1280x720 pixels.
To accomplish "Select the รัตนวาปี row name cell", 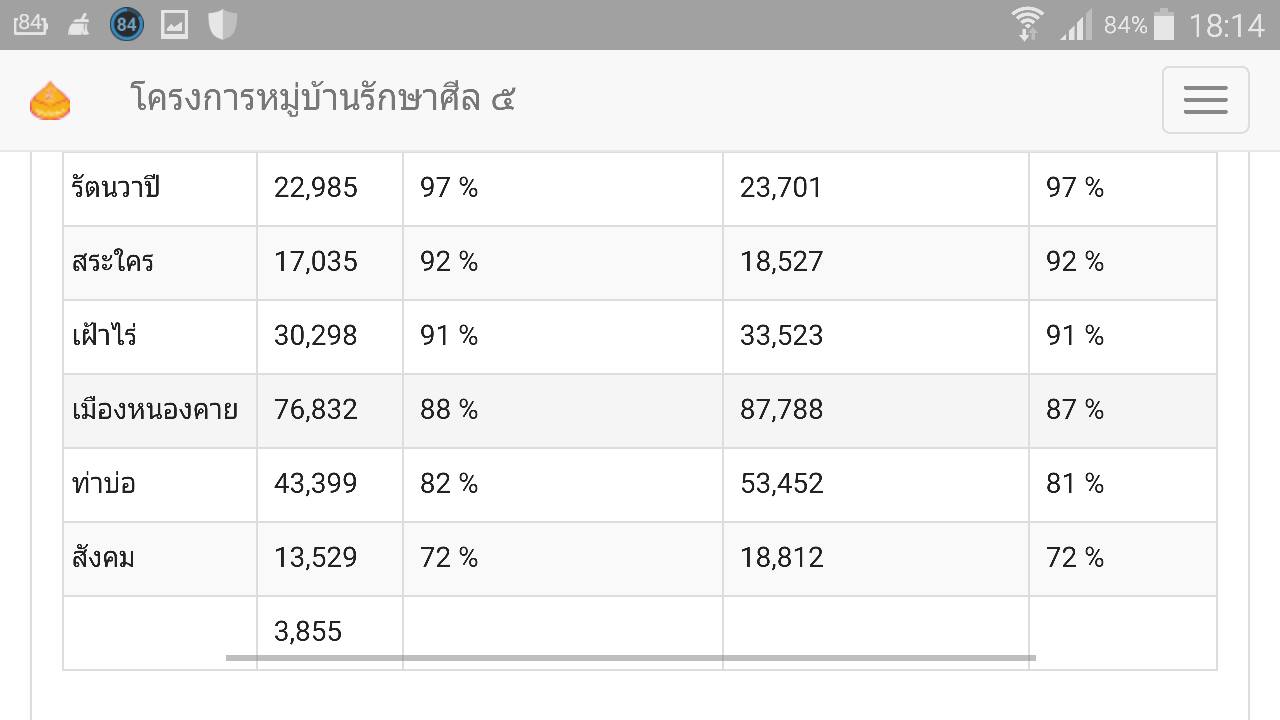I will click(160, 188).
